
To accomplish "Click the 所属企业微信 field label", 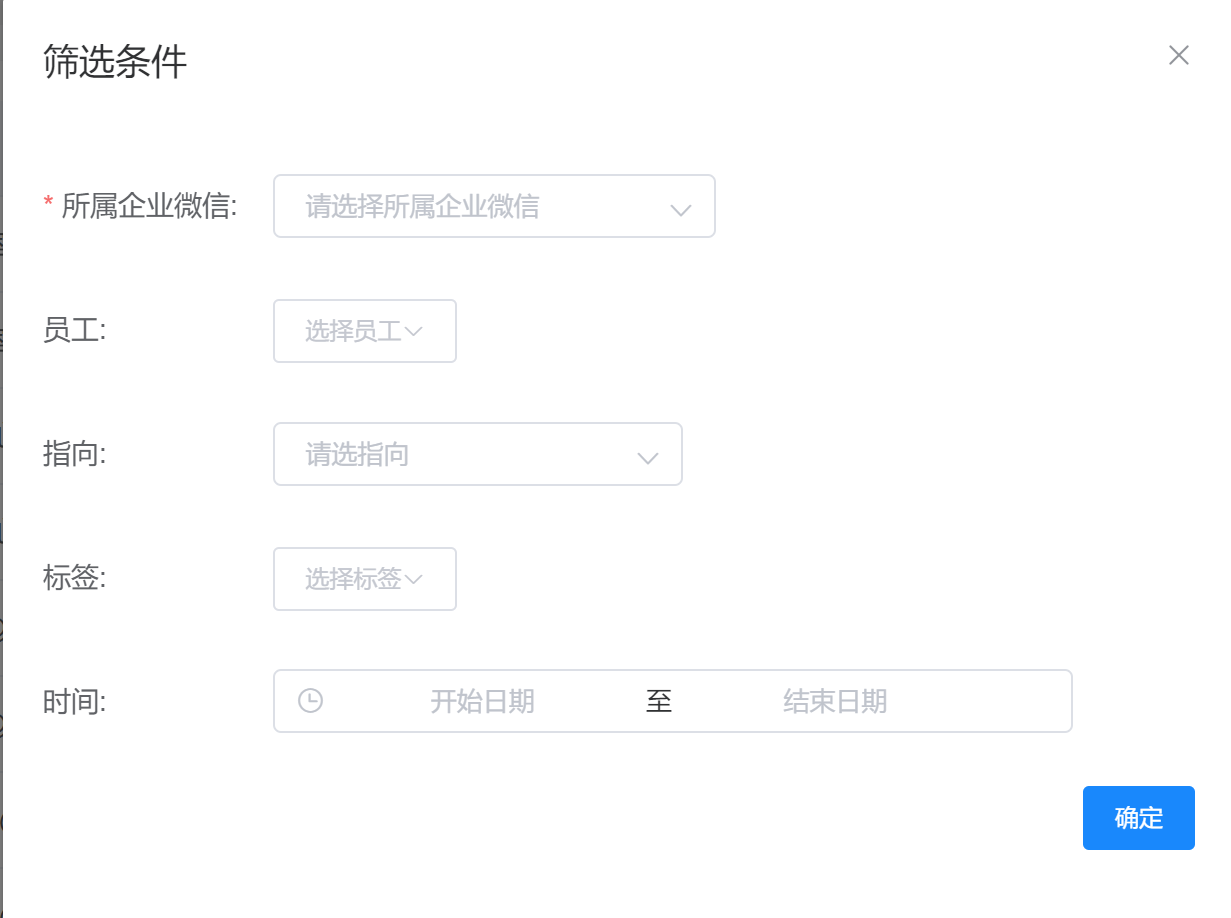I will [149, 207].
